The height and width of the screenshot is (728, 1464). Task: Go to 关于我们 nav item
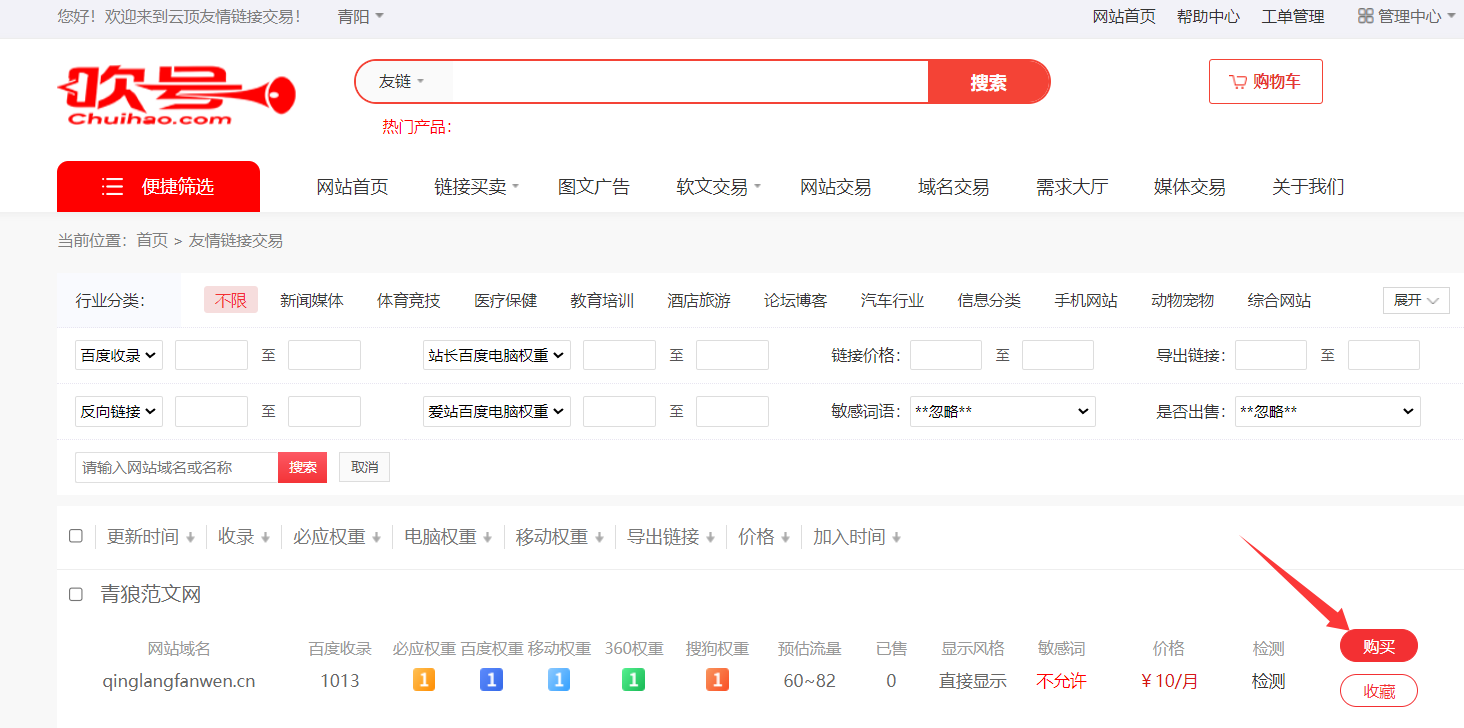pyautogui.click(x=1308, y=187)
